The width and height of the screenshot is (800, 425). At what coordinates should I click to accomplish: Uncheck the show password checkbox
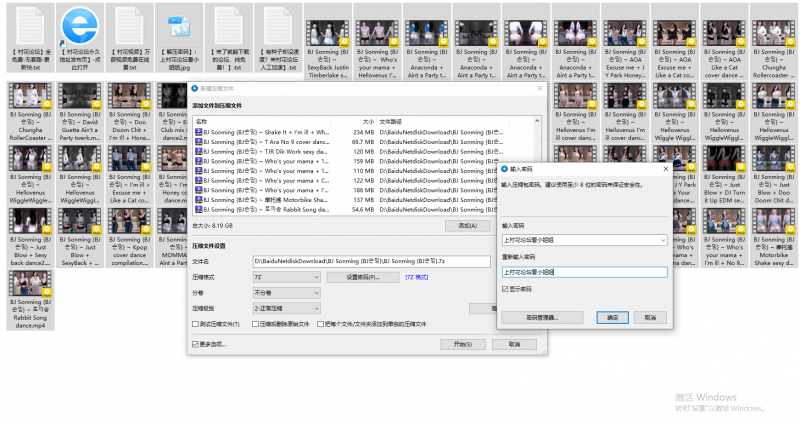pos(505,288)
